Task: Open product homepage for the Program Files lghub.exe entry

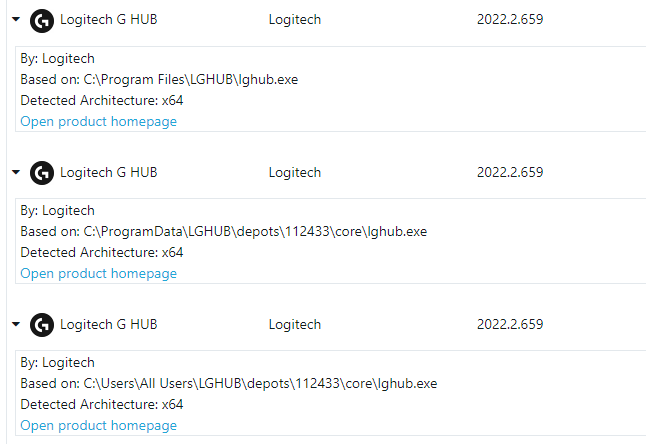Action: coord(98,122)
